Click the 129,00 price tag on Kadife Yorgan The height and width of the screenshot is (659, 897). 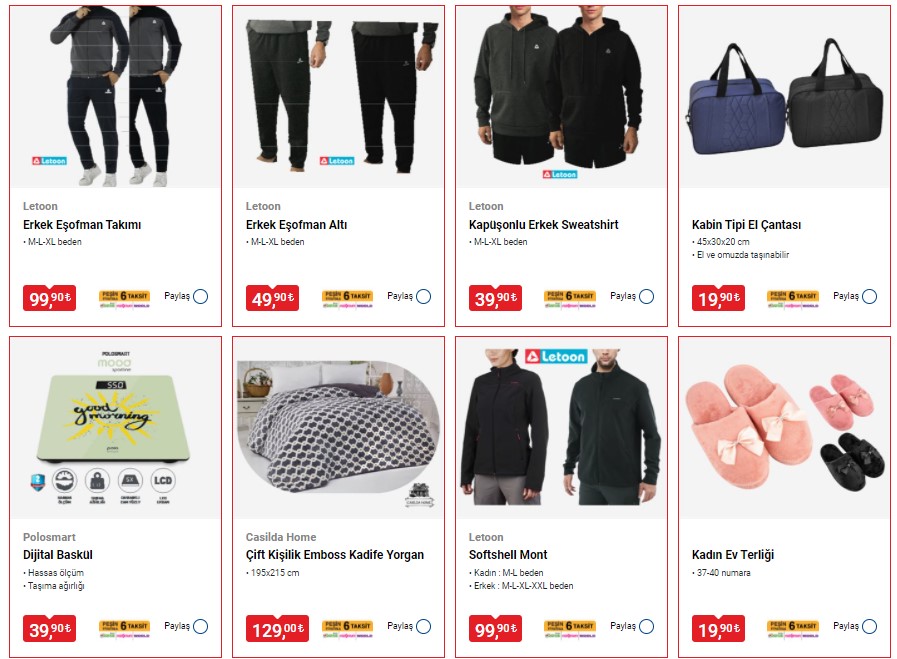coord(277,629)
